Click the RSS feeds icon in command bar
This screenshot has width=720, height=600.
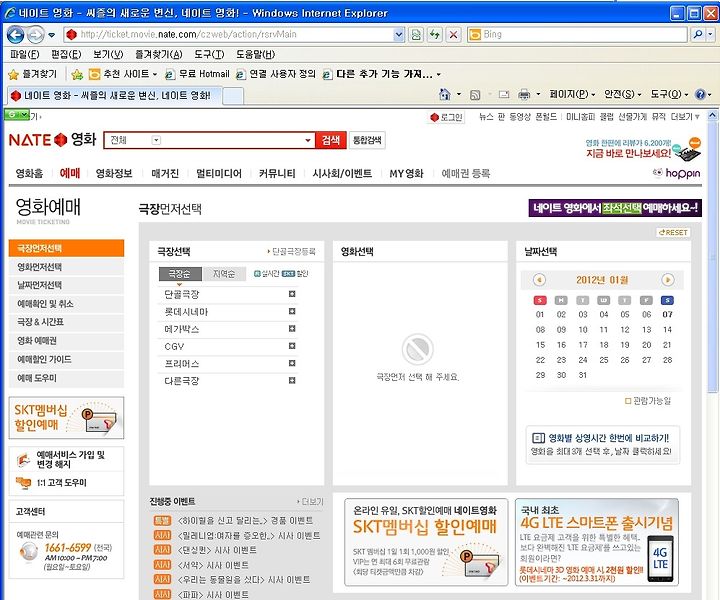[x=475, y=95]
